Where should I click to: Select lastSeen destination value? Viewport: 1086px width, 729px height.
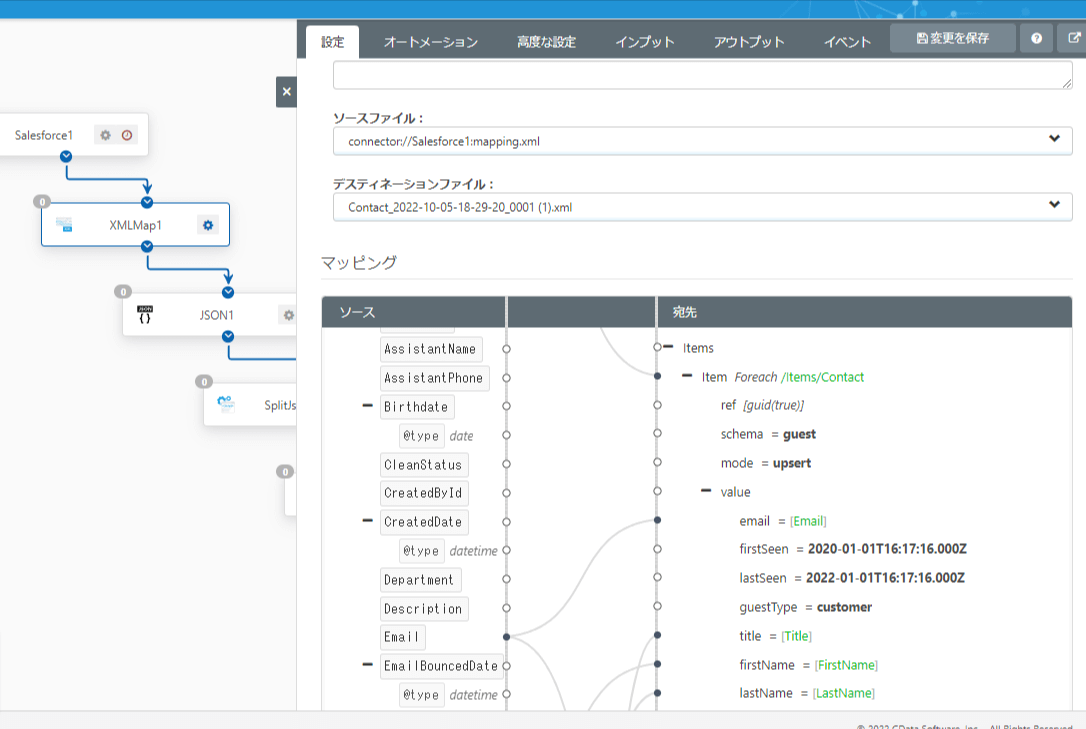(885, 578)
